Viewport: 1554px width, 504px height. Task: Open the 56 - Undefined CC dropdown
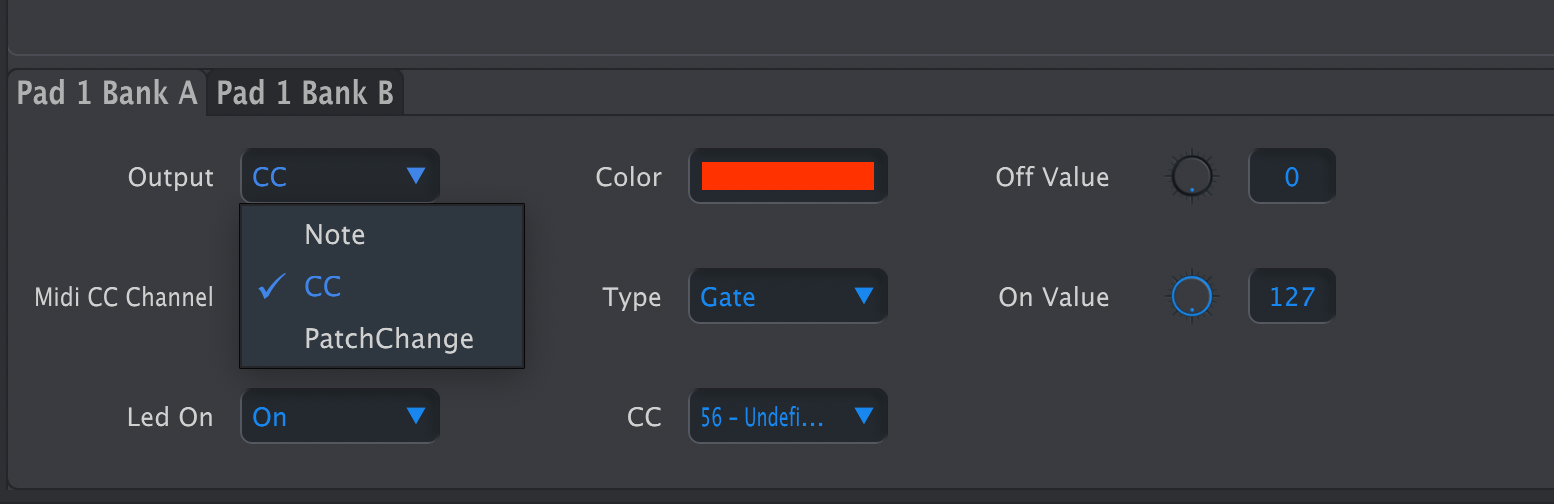(788, 416)
